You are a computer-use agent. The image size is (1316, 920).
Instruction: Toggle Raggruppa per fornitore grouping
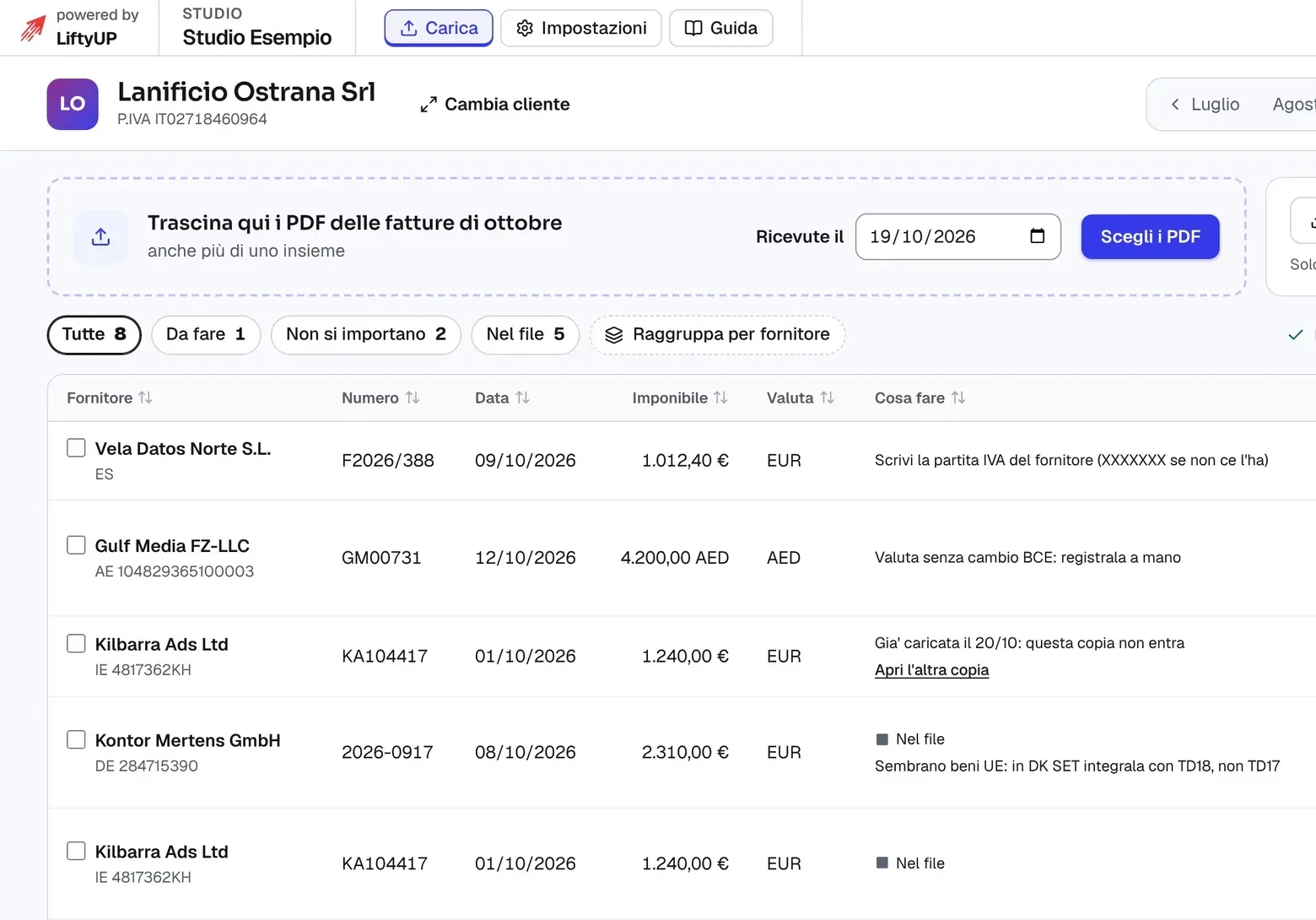coord(718,335)
